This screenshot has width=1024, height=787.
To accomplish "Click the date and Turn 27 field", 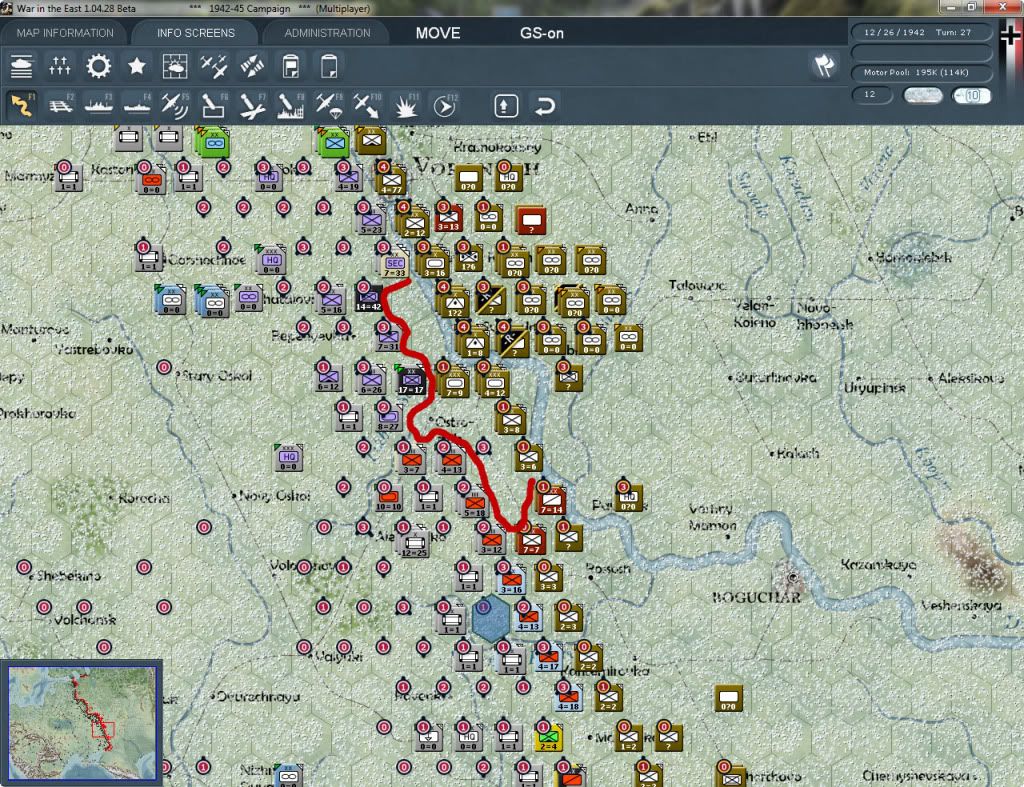I will tap(921, 32).
